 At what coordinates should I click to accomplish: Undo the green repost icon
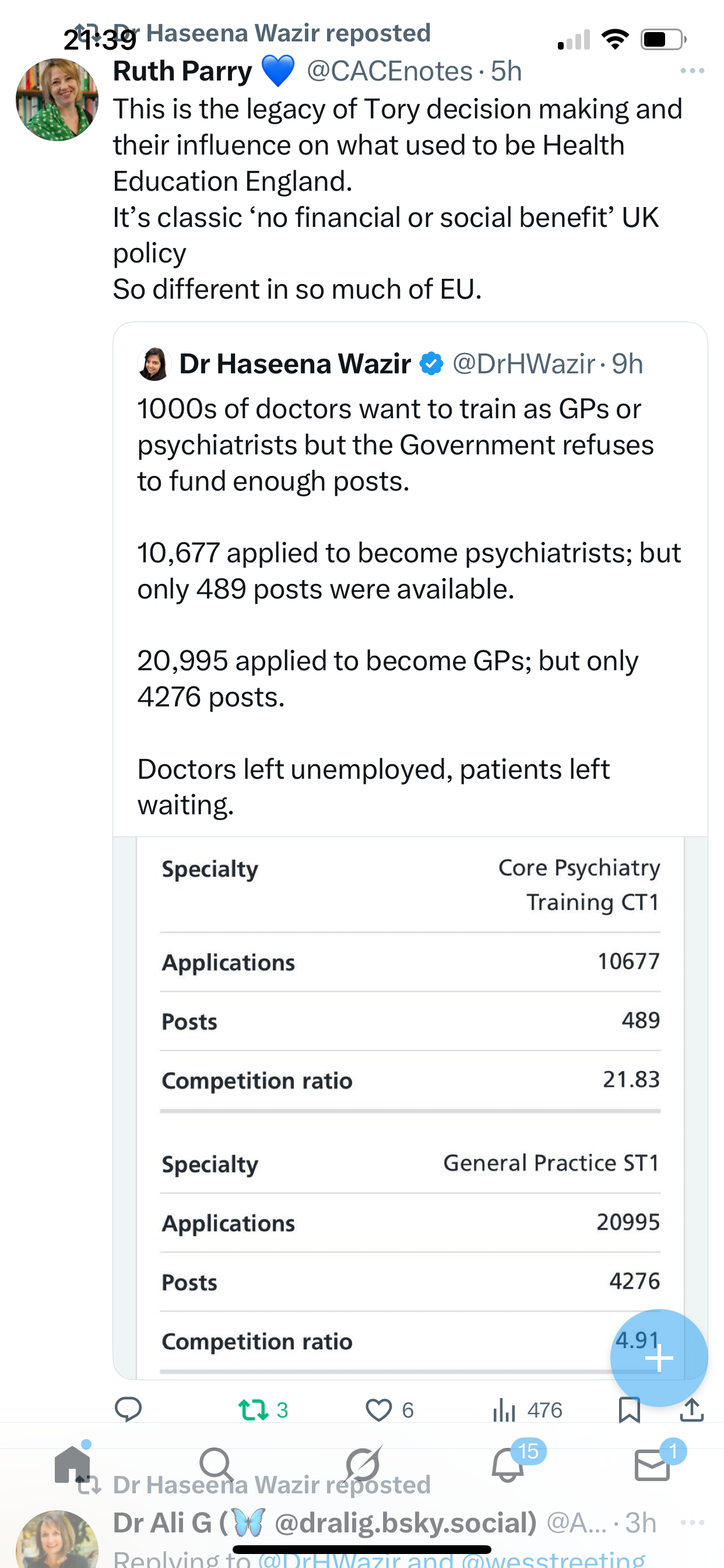(x=253, y=1410)
